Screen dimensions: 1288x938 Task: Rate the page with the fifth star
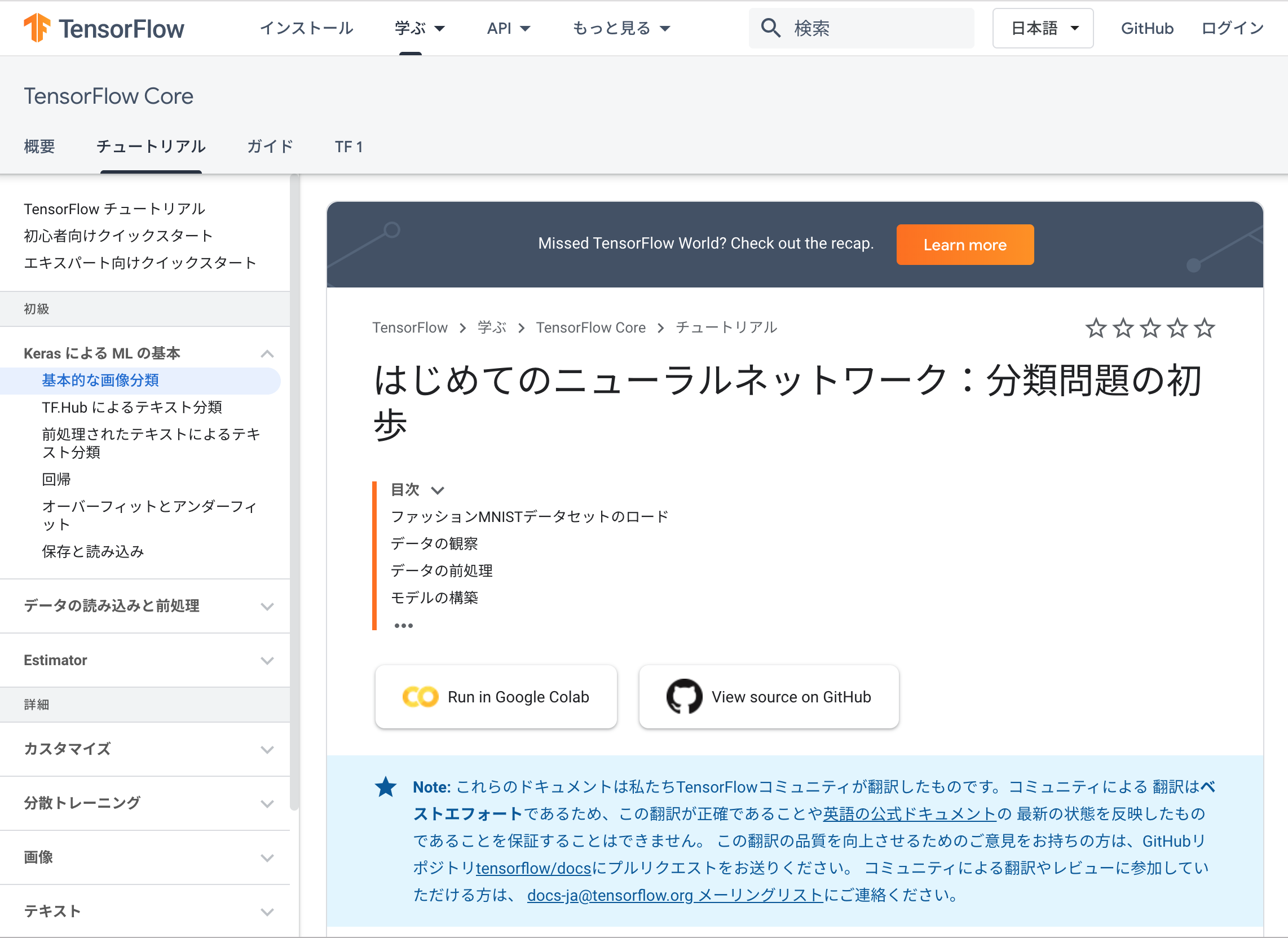1205,328
